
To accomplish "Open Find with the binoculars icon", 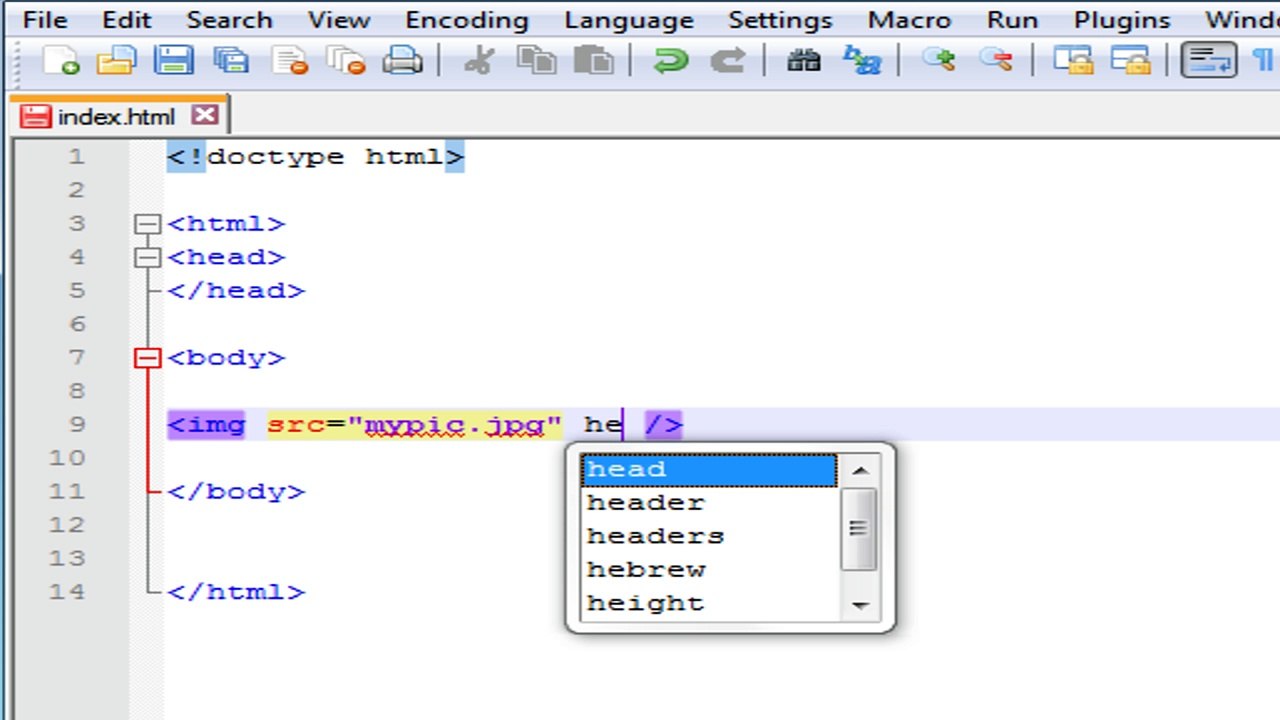I will (x=803, y=61).
